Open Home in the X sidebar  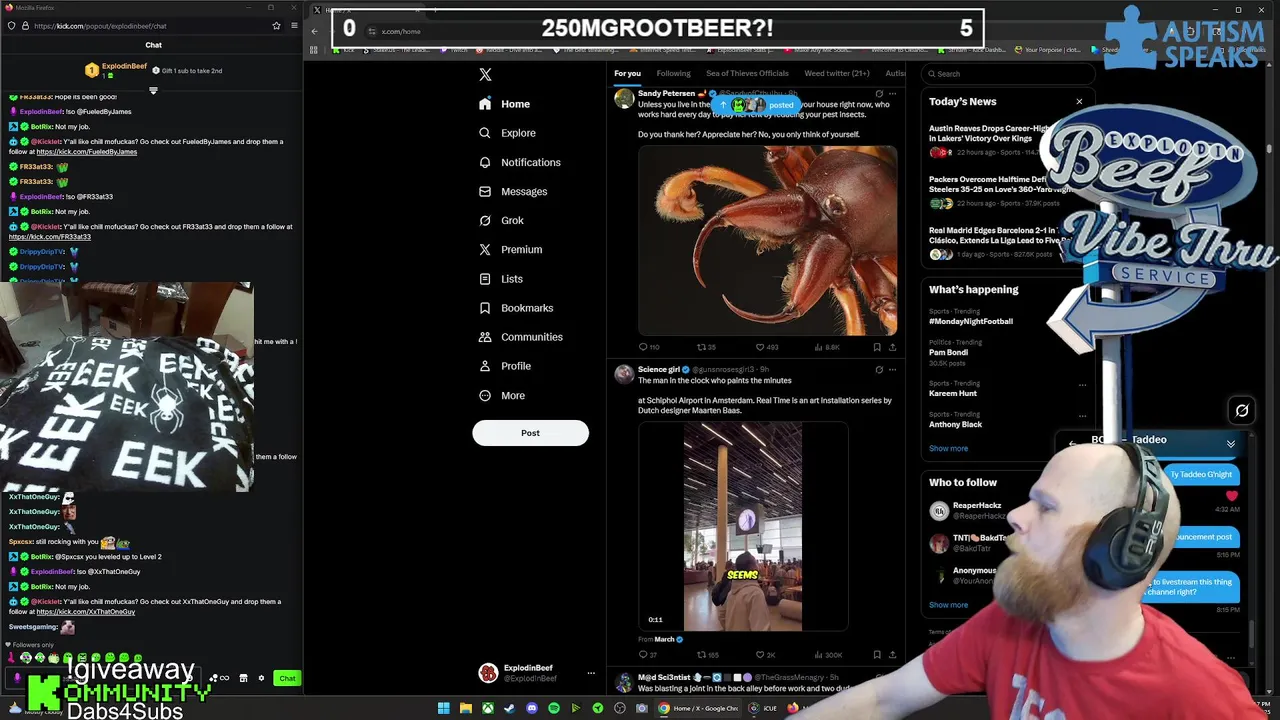point(505,104)
